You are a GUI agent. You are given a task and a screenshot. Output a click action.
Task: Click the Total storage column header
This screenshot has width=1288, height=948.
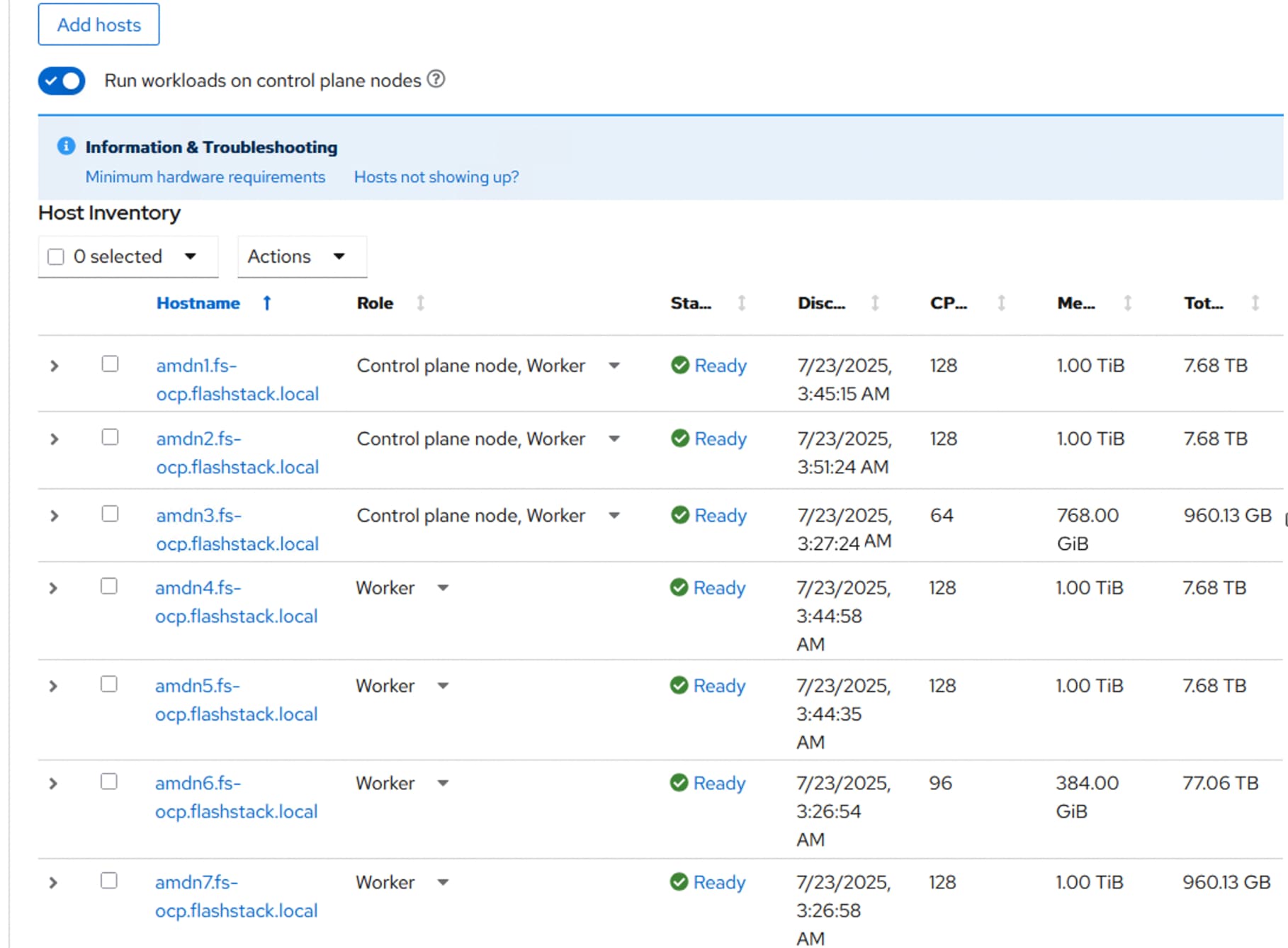click(x=1203, y=303)
